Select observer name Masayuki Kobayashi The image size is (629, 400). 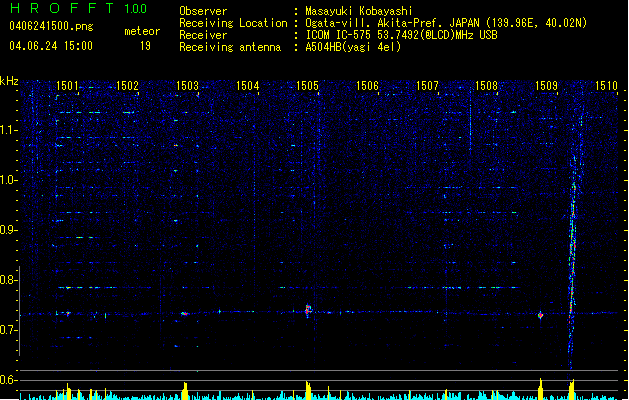(x=359, y=11)
